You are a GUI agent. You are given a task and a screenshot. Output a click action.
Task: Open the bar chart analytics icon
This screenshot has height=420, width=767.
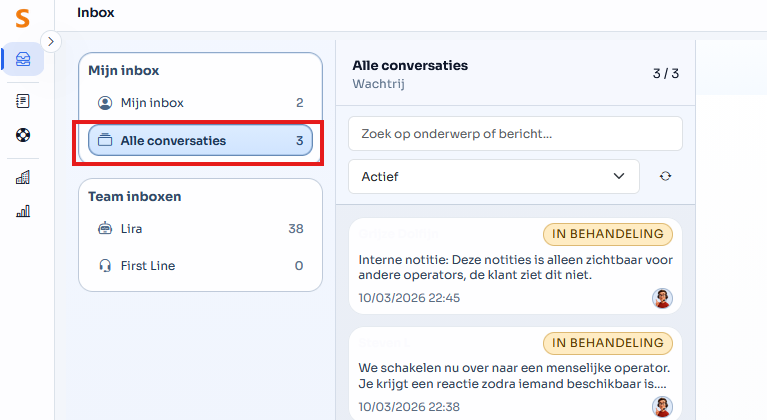[22, 211]
